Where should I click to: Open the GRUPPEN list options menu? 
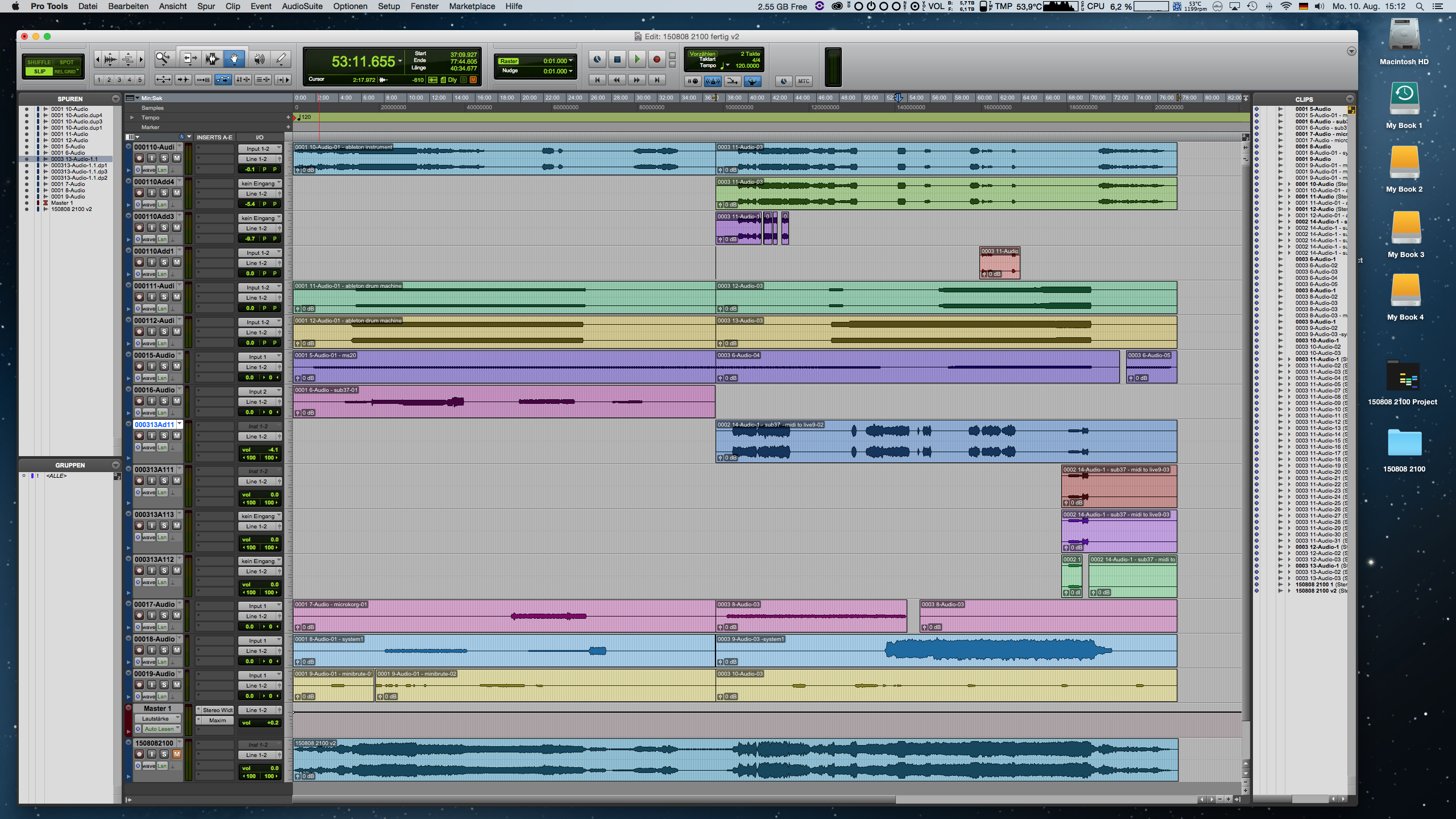(115, 465)
